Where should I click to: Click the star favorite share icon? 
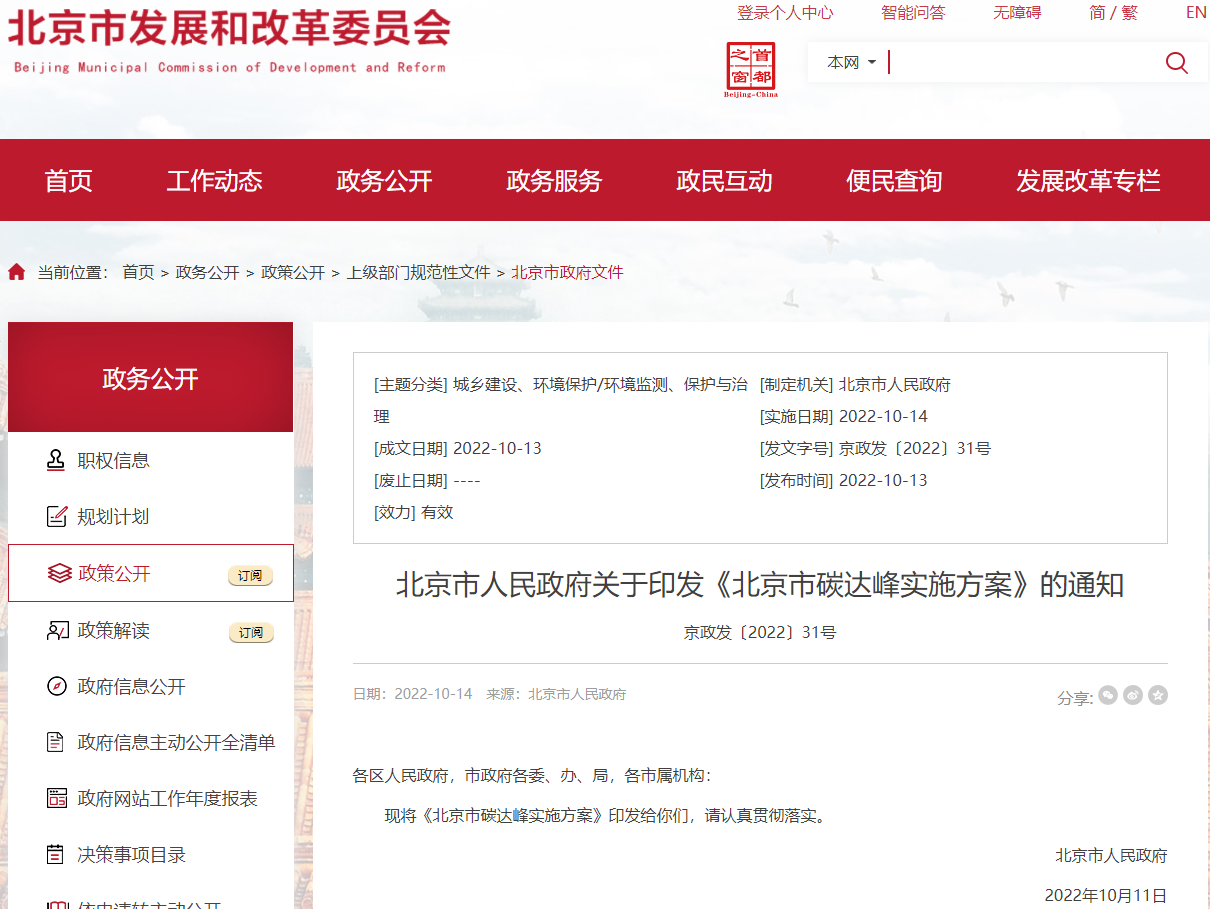pyautogui.click(x=1158, y=695)
